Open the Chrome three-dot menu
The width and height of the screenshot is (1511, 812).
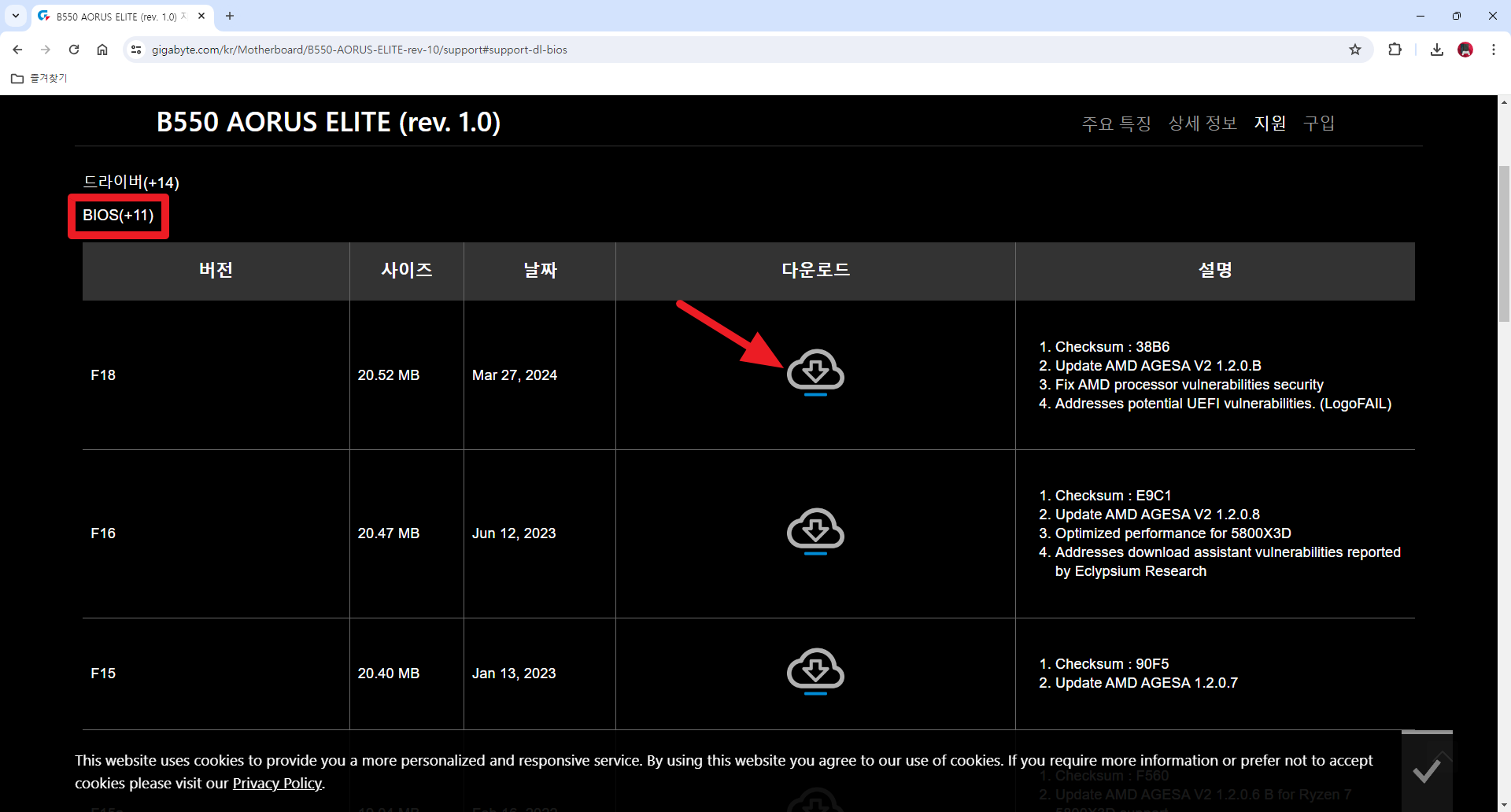(x=1494, y=50)
